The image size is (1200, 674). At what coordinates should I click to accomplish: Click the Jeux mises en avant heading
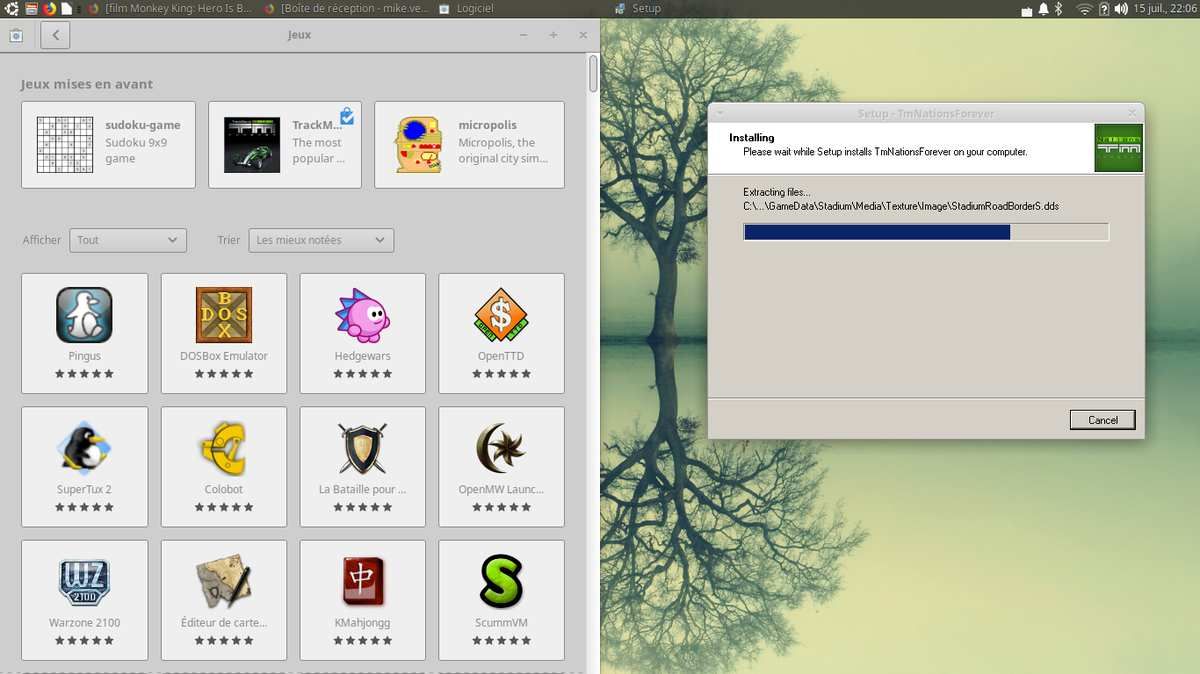(87, 85)
